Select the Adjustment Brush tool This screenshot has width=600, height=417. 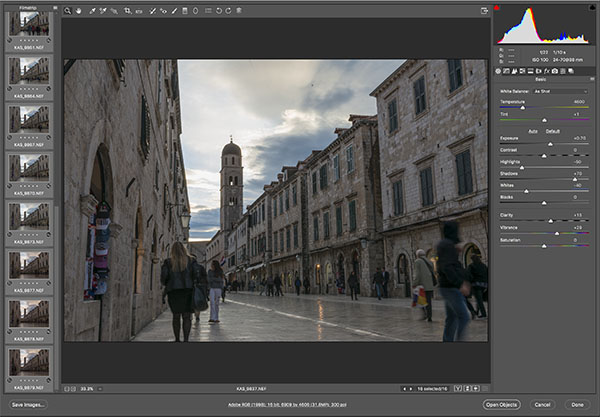point(174,11)
